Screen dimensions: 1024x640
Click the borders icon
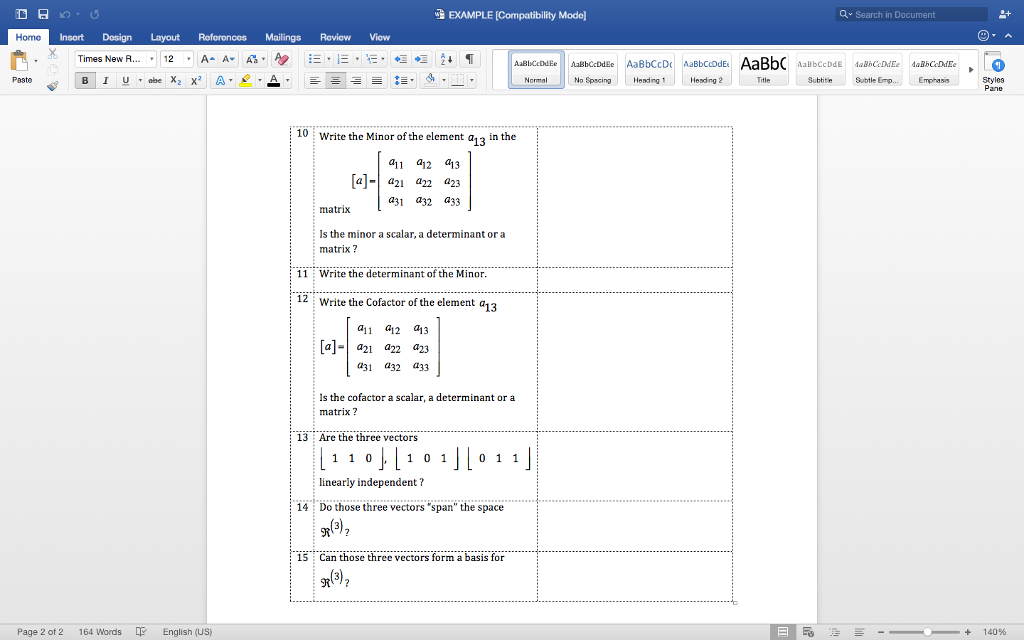458,80
